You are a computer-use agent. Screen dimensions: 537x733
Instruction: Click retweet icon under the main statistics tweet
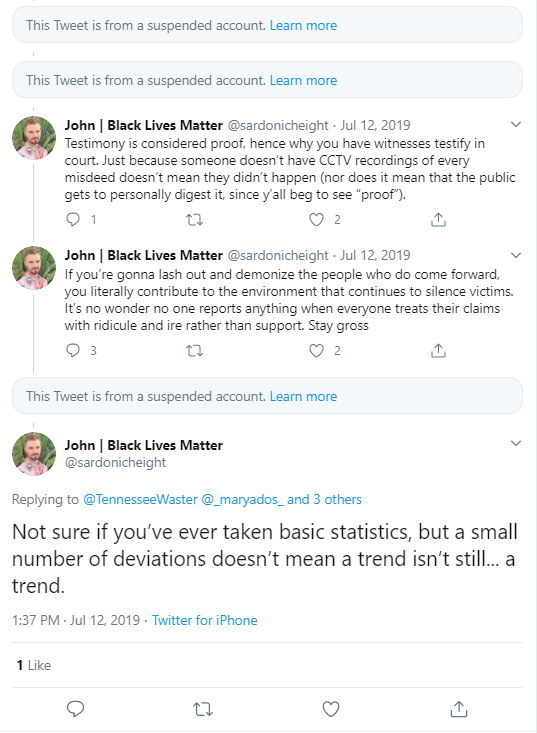tap(203, 710)
